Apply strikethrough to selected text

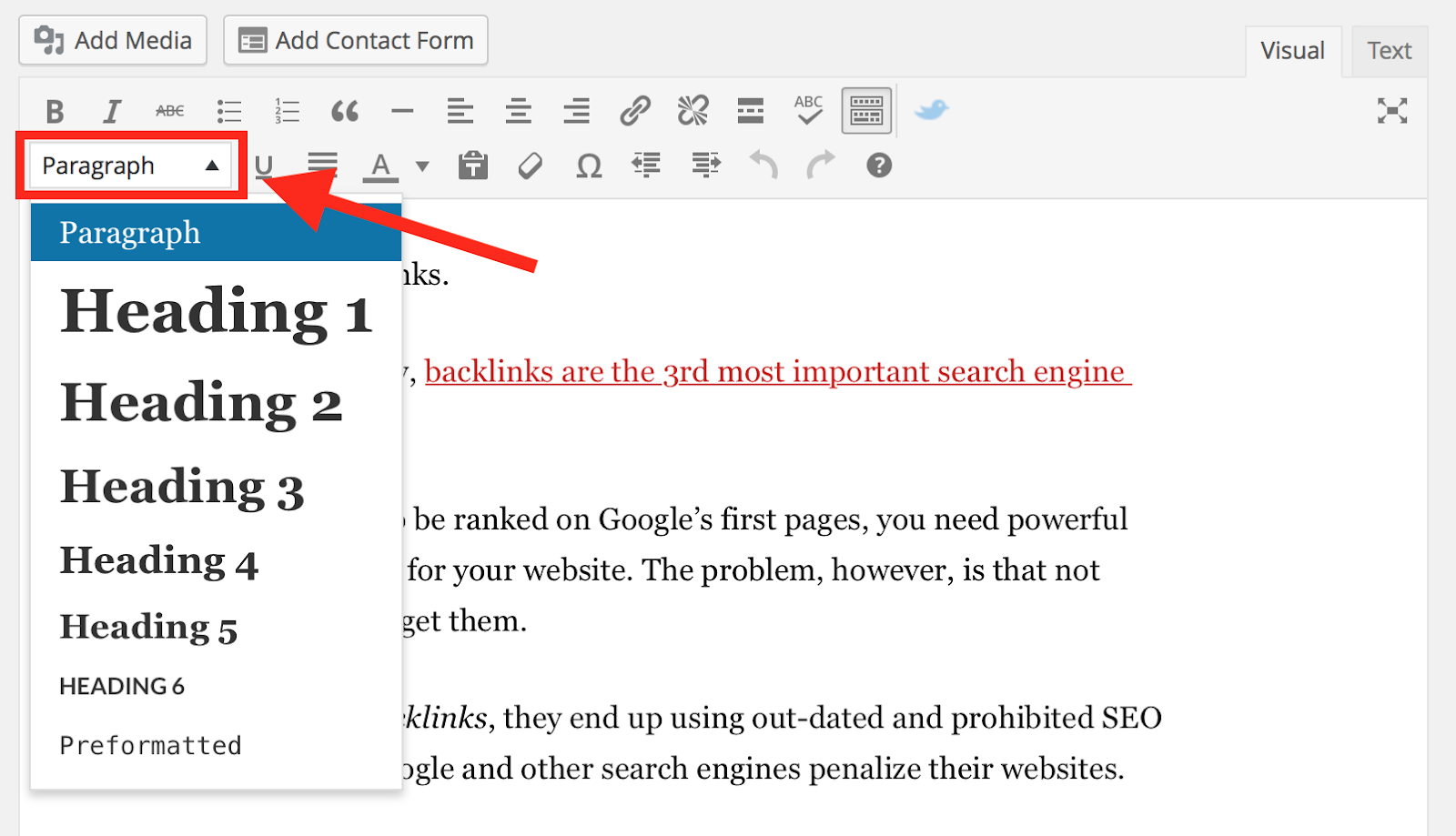pyautogui.click(x=169, y=110)
